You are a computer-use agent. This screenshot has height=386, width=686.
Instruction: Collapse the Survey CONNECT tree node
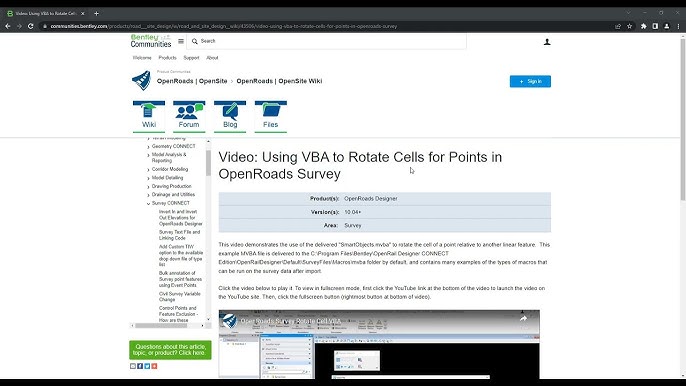(x=148, y=204)
